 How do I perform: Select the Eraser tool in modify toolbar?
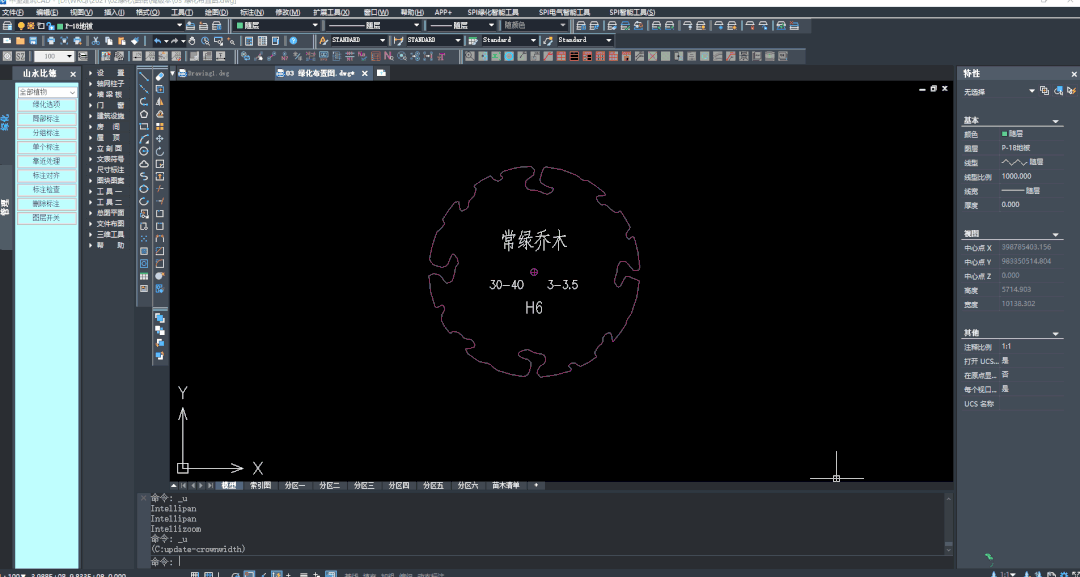pos(160,76)
